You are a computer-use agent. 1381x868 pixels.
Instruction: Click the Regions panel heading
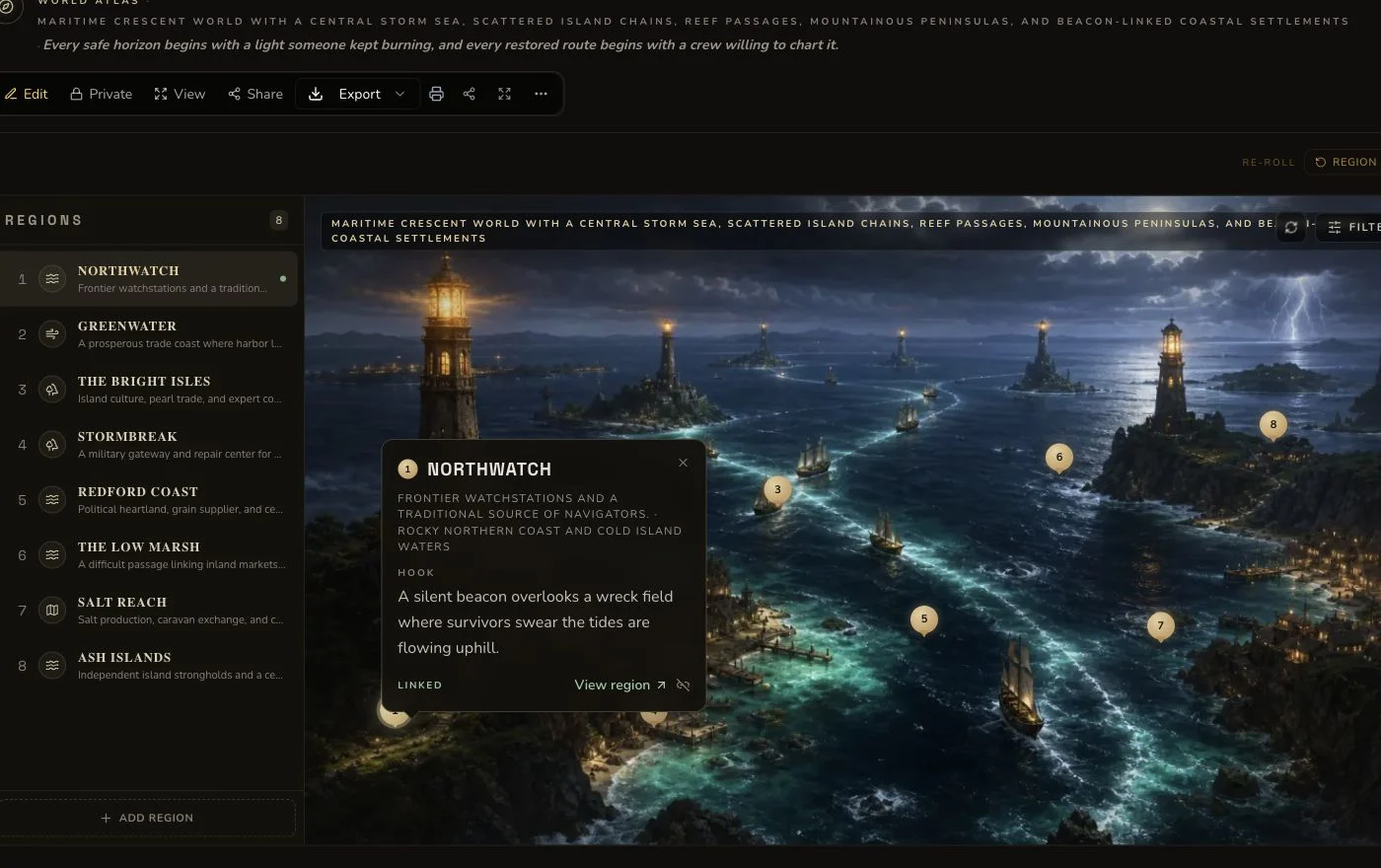(43, 220)
